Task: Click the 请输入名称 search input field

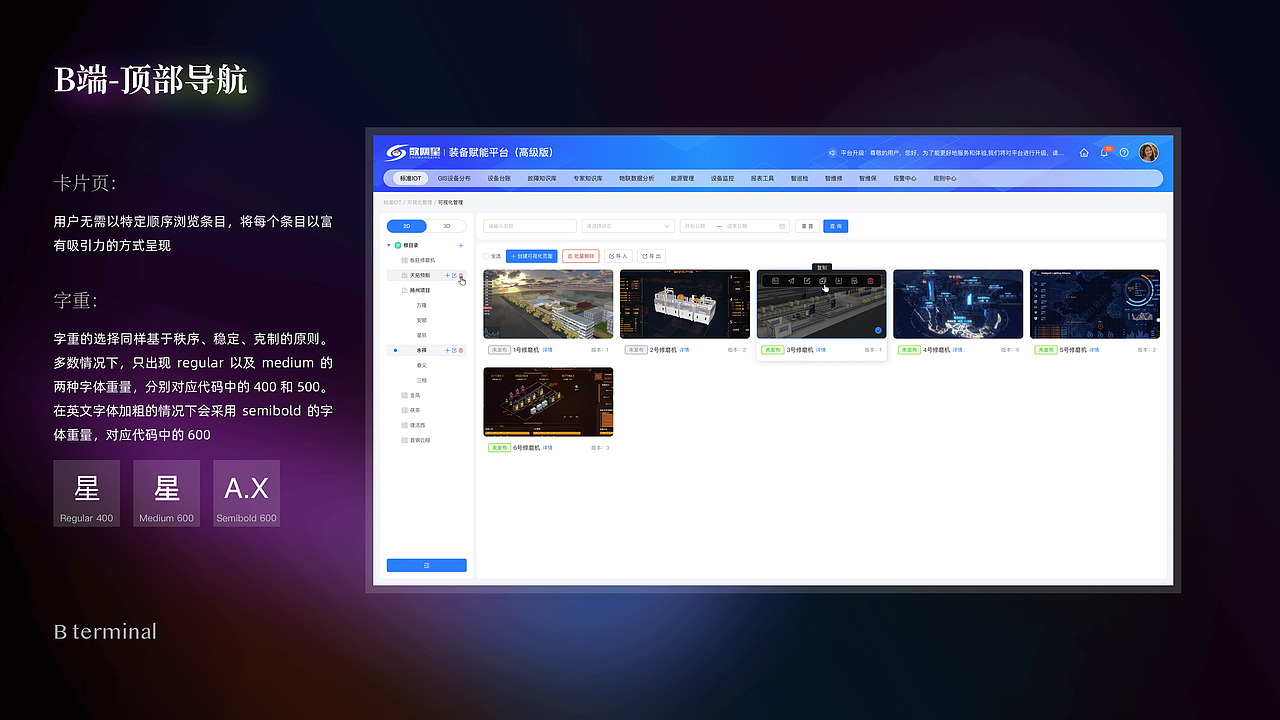Action: (528, 226)
